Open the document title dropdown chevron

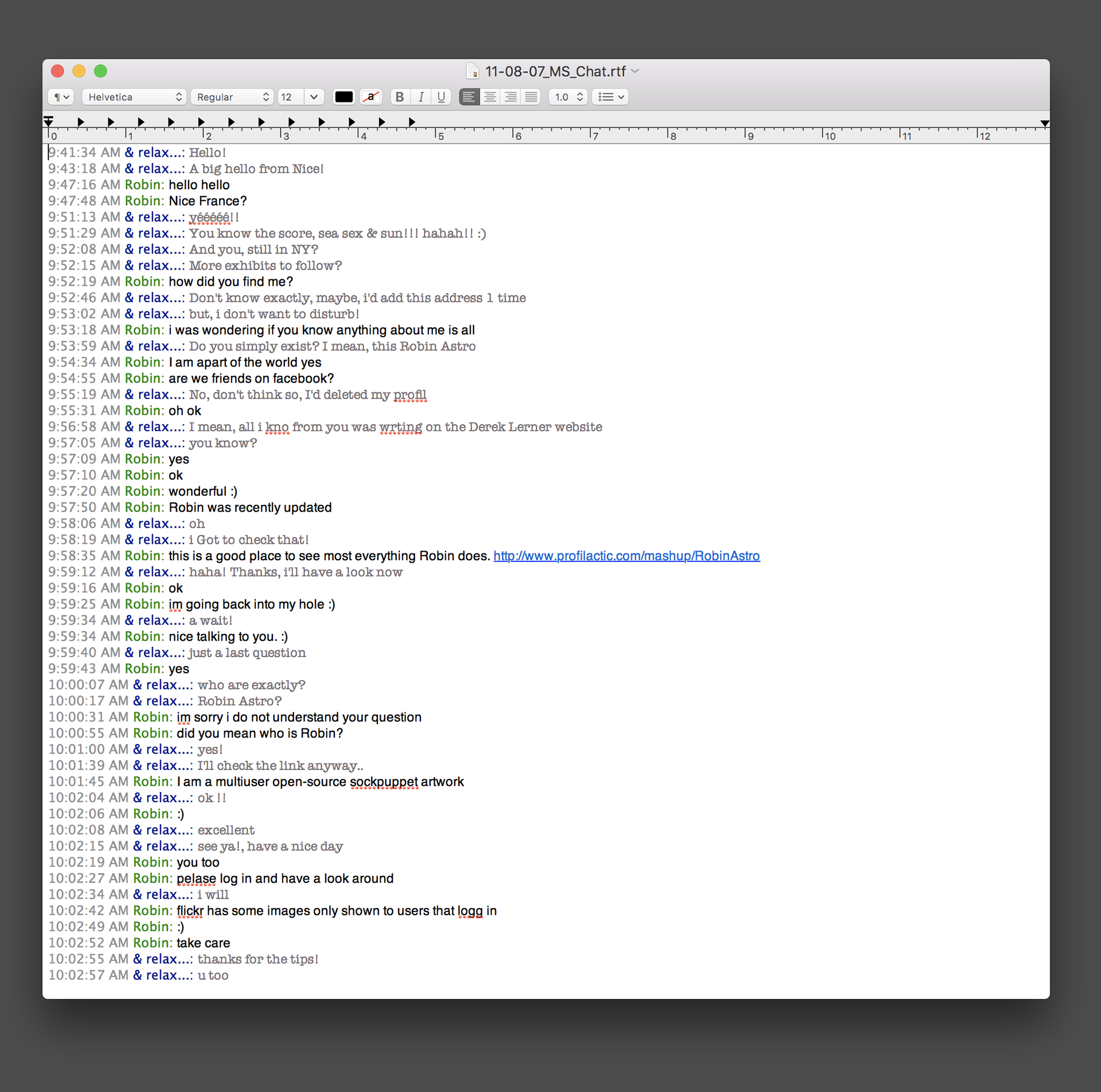[635, 71]
